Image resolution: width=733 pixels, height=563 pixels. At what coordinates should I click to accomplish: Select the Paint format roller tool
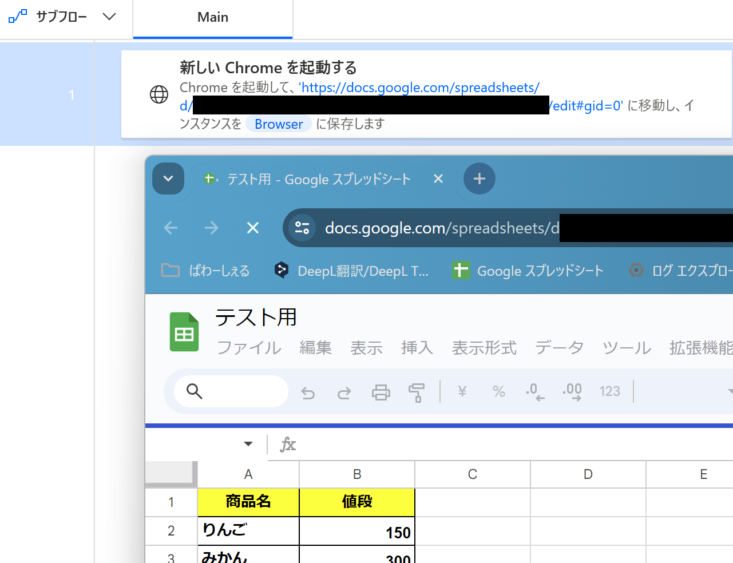click(x=417, y=392)
